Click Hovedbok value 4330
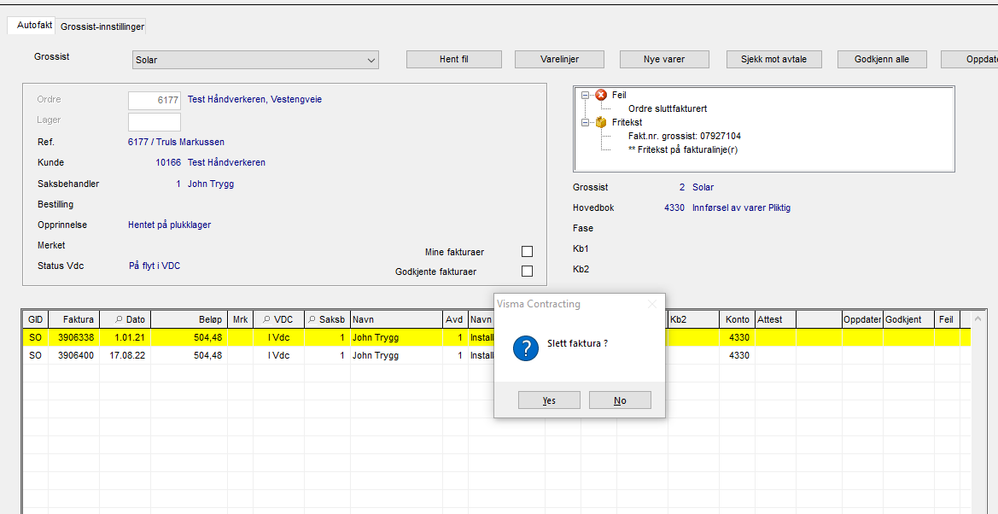This screenshot has height=514, width=998. [x=674, y=208]
